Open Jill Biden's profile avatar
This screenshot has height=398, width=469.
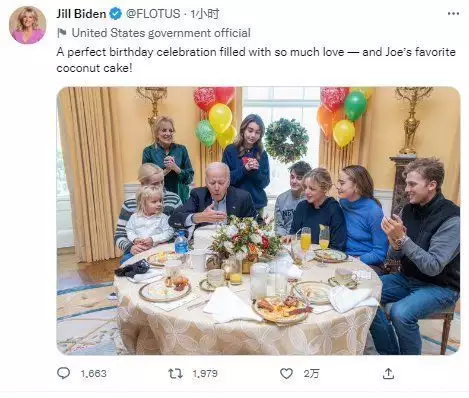27,25
